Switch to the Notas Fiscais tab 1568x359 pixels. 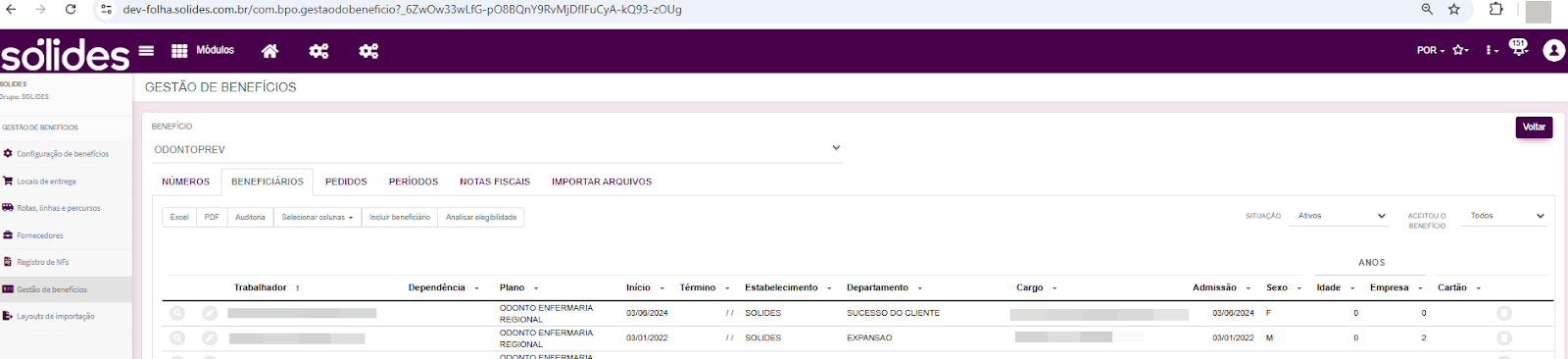click(495, 181)
